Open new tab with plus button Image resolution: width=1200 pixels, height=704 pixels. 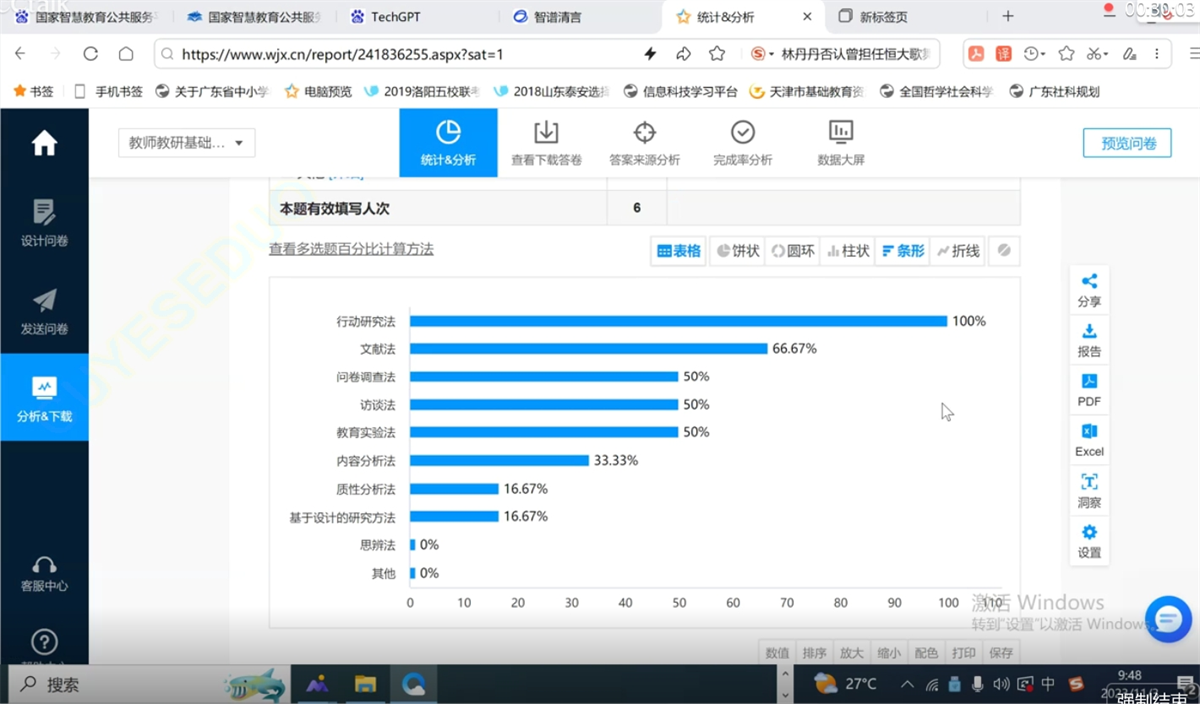point(1008,16)
